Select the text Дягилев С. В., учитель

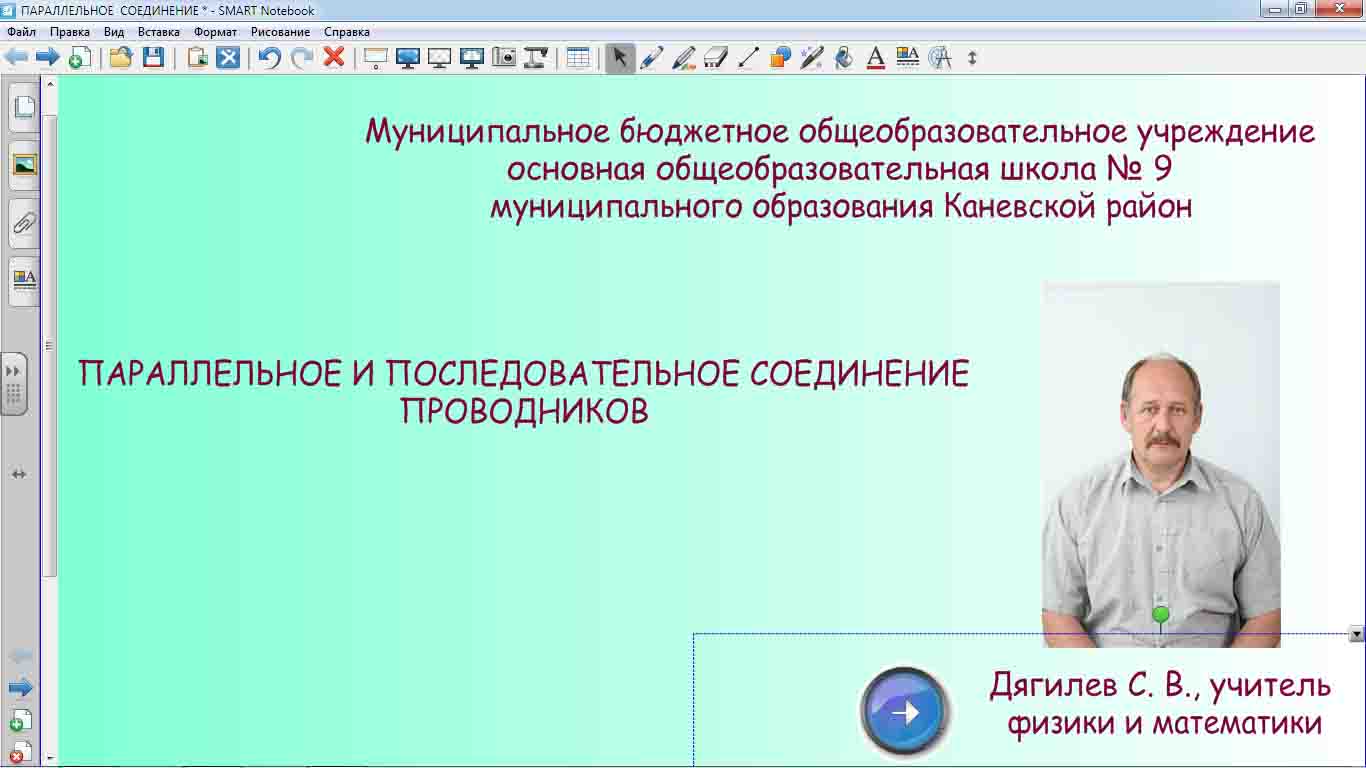(1160, 686)
